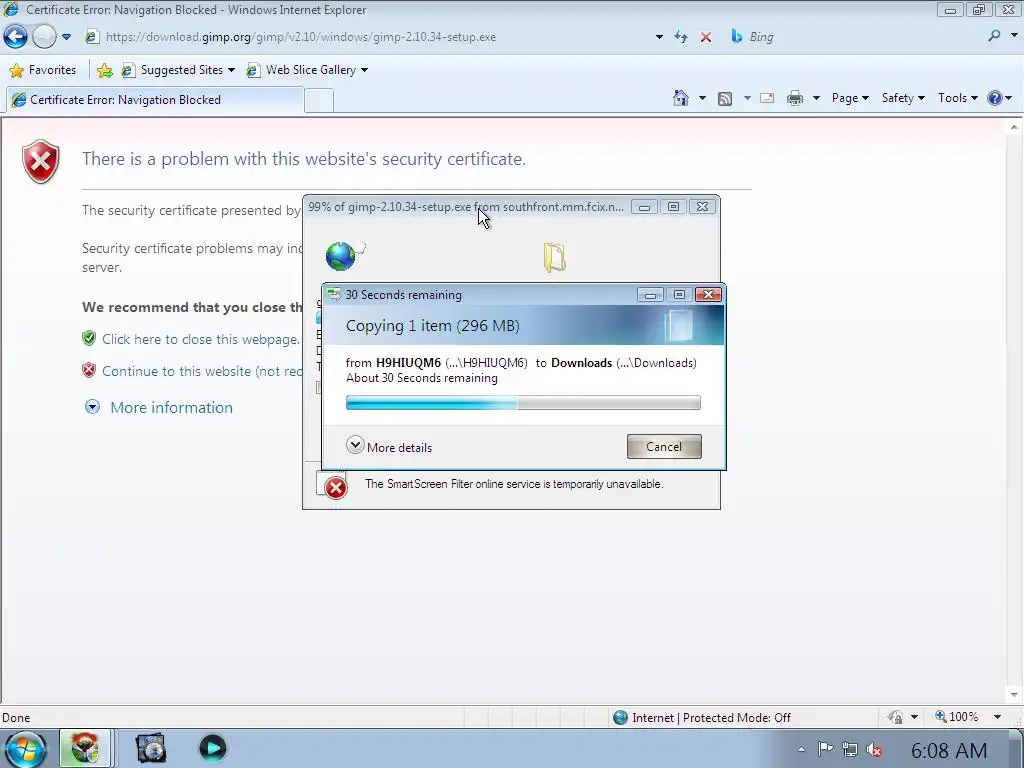Click the scrollbar up arrow
Image resolution: width=1024 pixels, height=768 pixels.
(1014, 128)
